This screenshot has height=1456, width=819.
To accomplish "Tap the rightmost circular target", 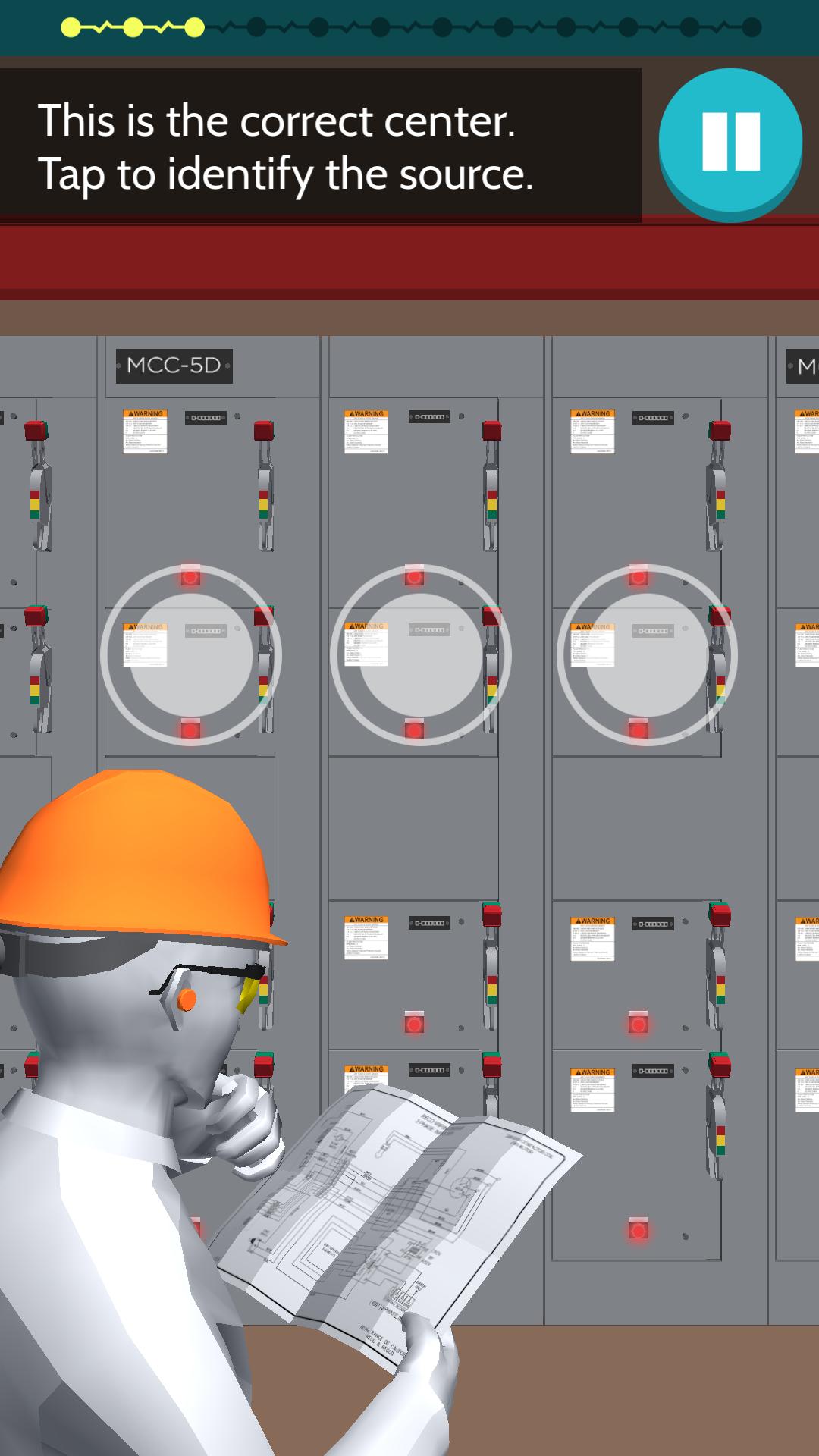I will tap(647, 654).
